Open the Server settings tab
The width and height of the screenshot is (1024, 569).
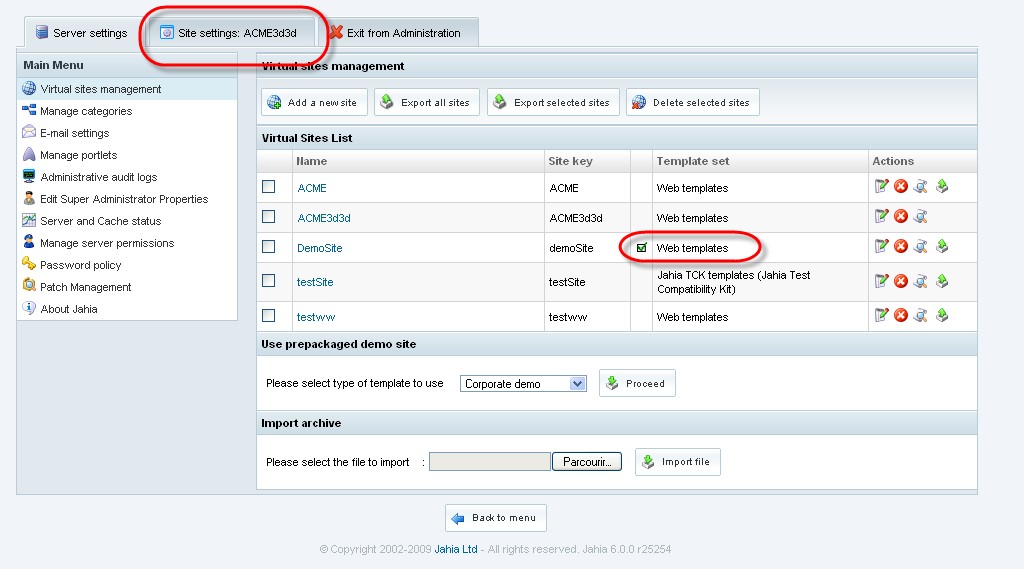(82, 33)
